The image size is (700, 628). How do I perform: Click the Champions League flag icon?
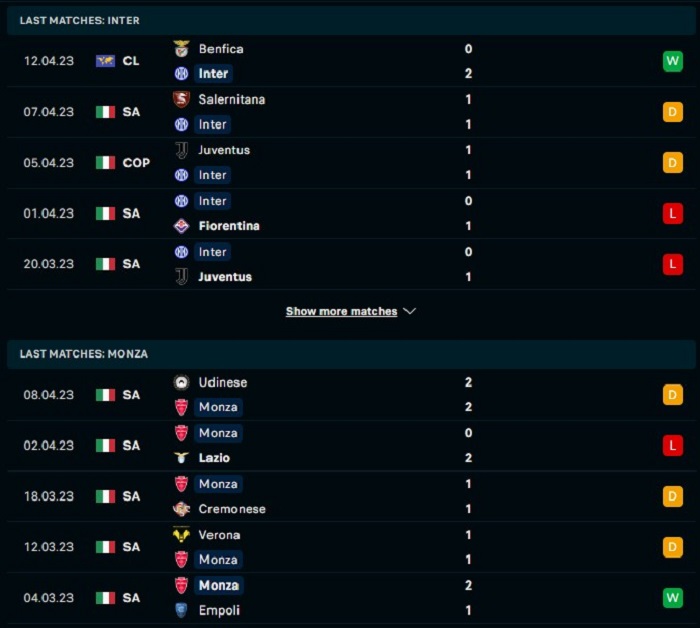click(x=105, y=61)
